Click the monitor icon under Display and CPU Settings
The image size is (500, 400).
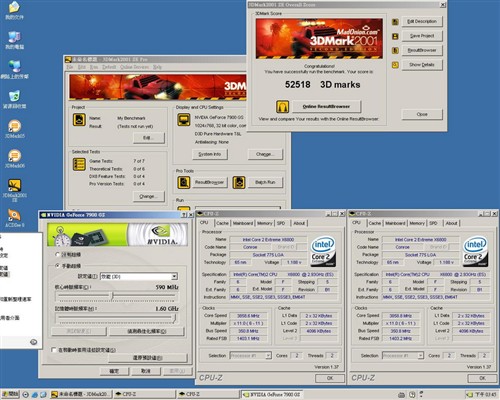pyautogui.click(x=184, y=120)
